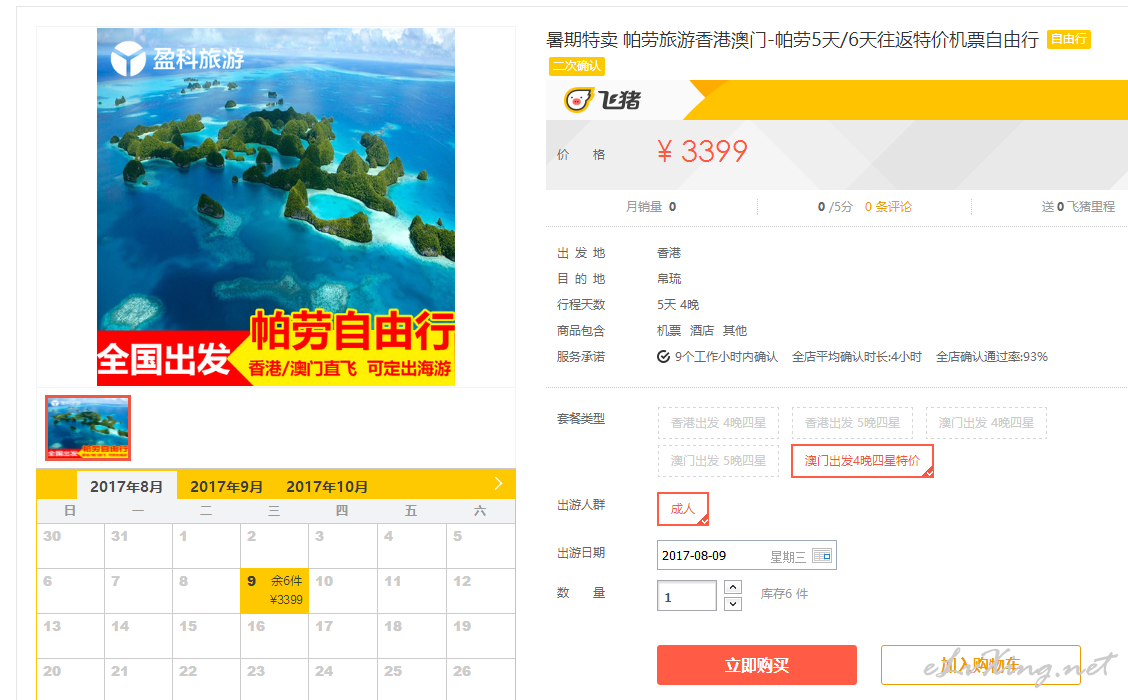Select package 香港出发 4晚四星
This screenshot has height=700, width=1128.
(718, 423)
